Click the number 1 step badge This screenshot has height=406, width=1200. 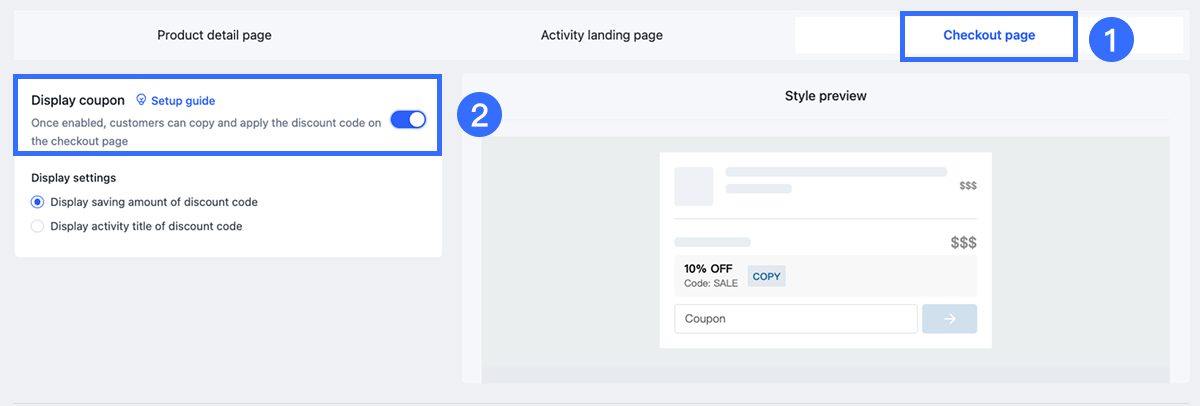(1109, 39)
